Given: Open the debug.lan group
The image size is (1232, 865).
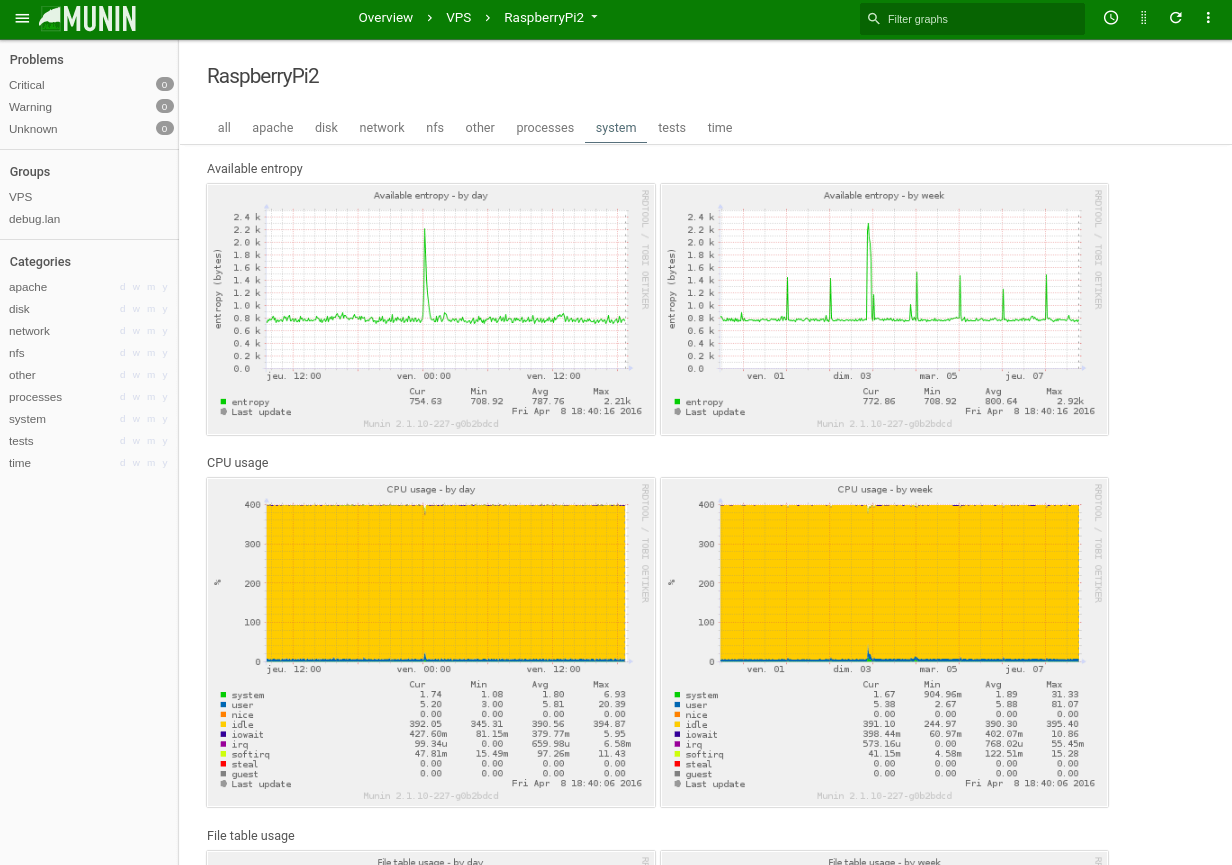Looking at the screenshot, I should (35, 219).
